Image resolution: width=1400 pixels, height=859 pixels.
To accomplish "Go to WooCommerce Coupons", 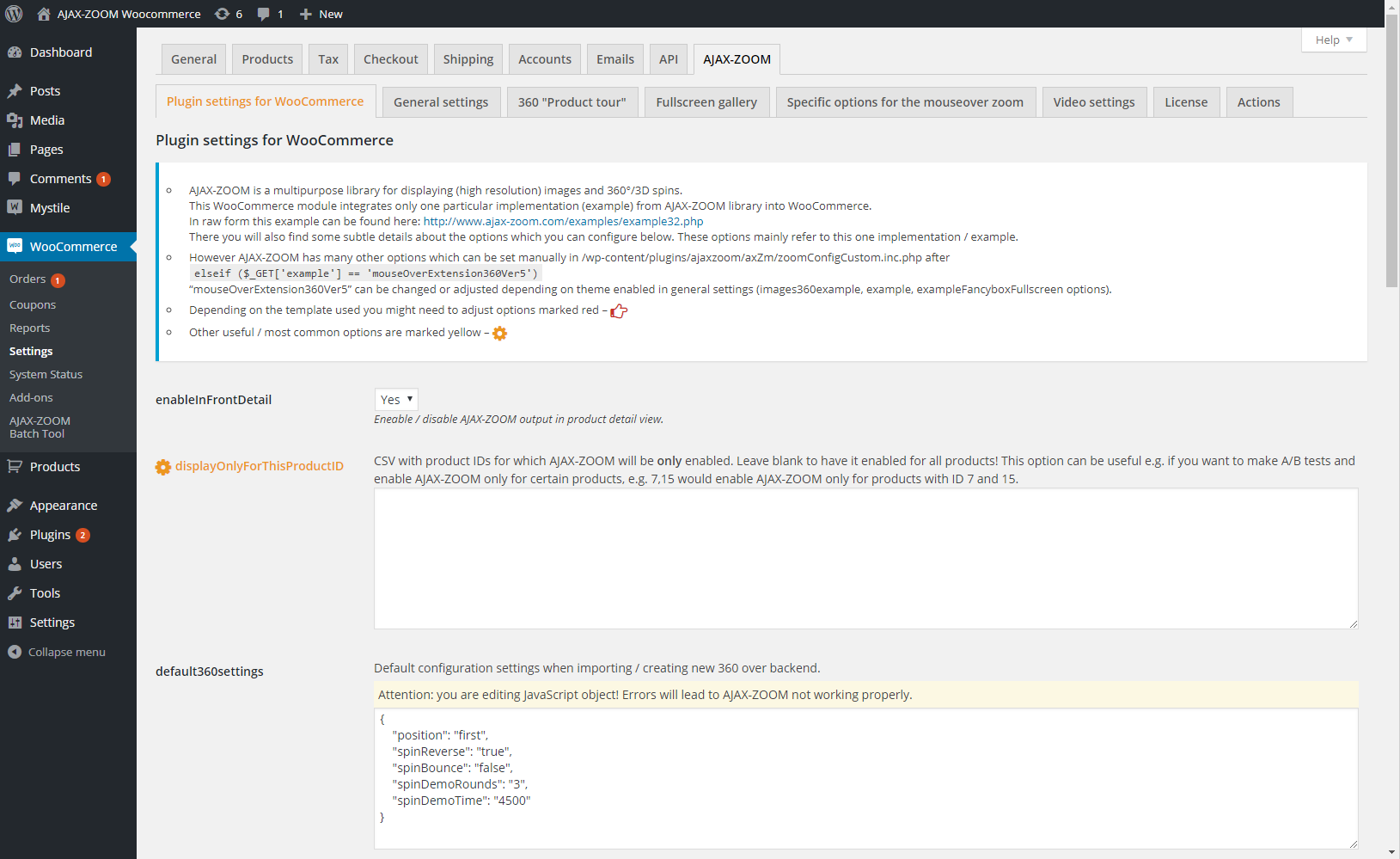I will [x=33, y=305].
